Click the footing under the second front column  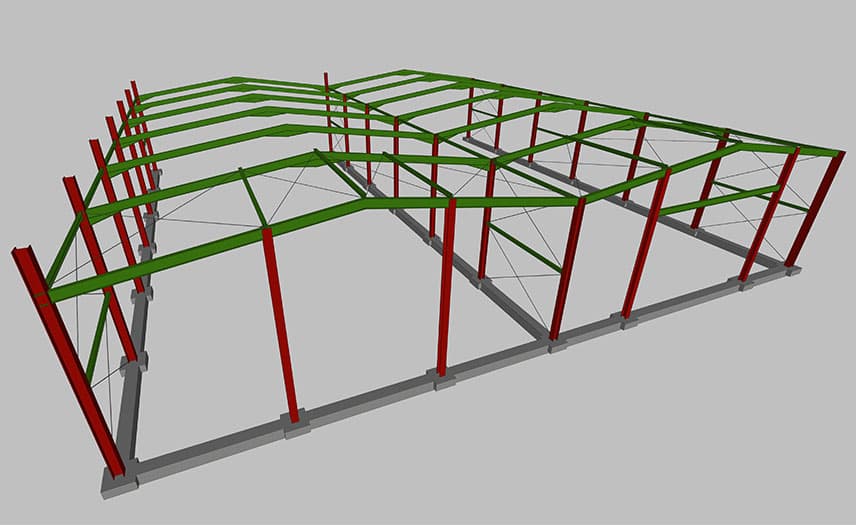point(295,426)
